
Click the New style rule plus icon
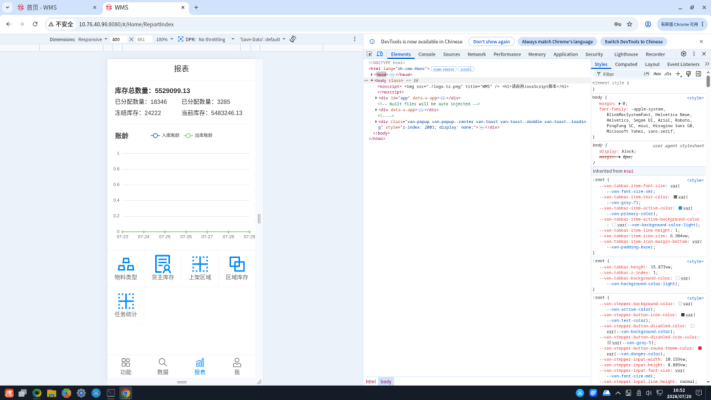point(678,74)
